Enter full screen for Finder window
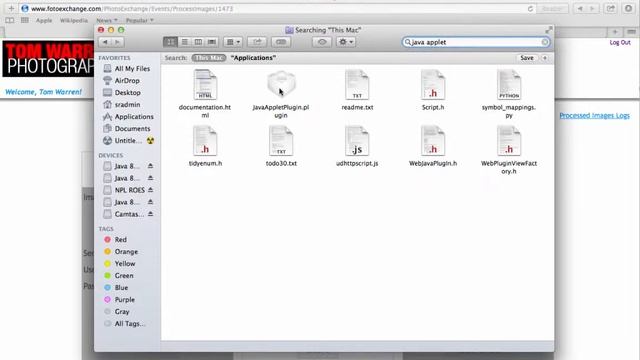This screenshot has width=640, height=360. (x=549, y=30)
